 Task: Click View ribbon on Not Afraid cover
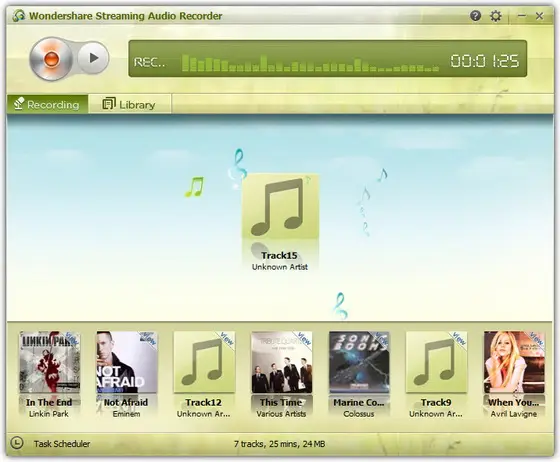click(x=149, y=338)
